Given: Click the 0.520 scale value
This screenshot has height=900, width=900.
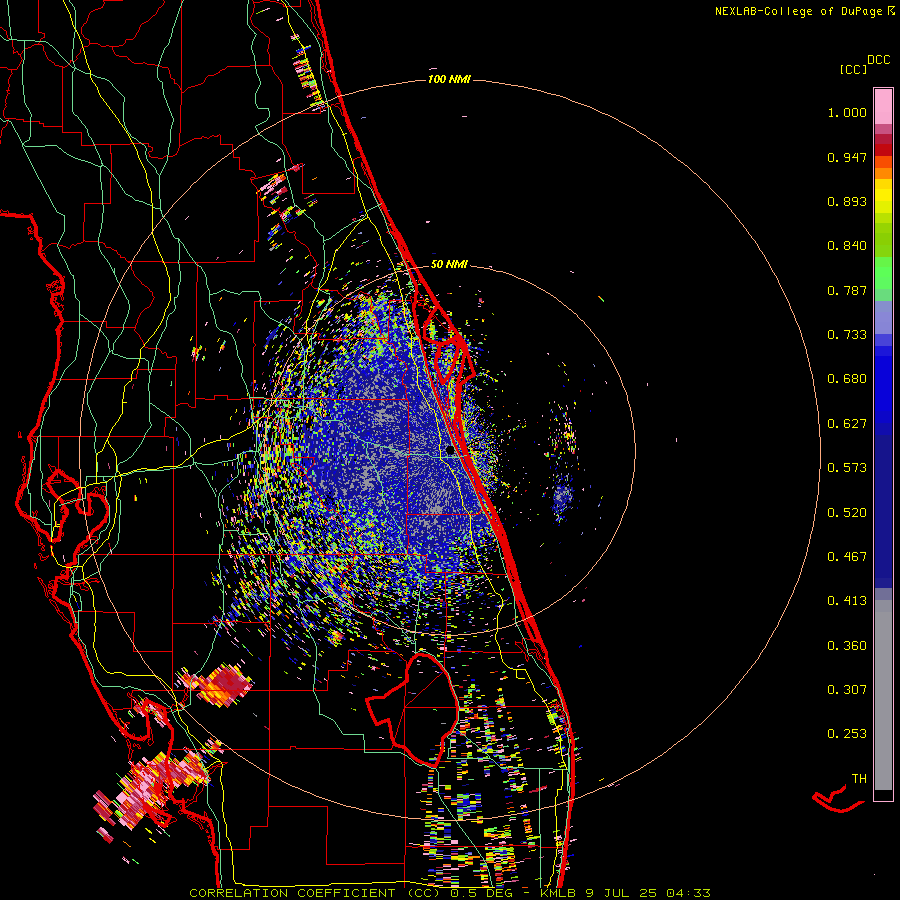Looking at the screenshot, I should coord(847,513).
